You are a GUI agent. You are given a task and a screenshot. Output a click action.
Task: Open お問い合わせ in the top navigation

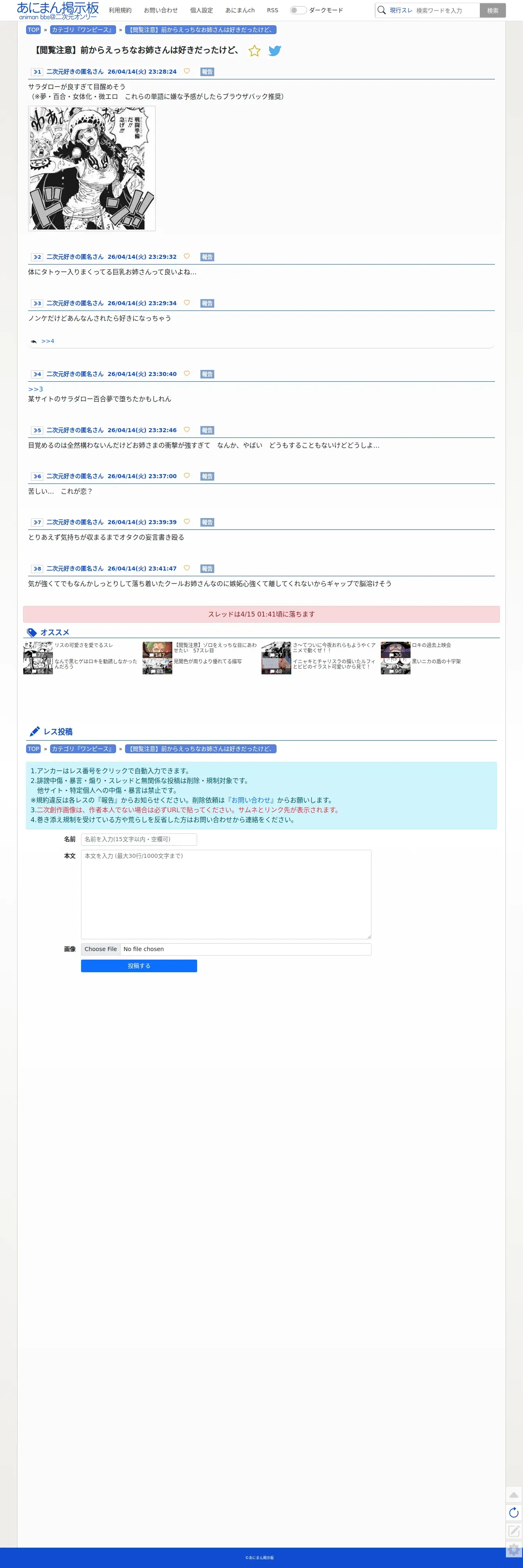161,10
